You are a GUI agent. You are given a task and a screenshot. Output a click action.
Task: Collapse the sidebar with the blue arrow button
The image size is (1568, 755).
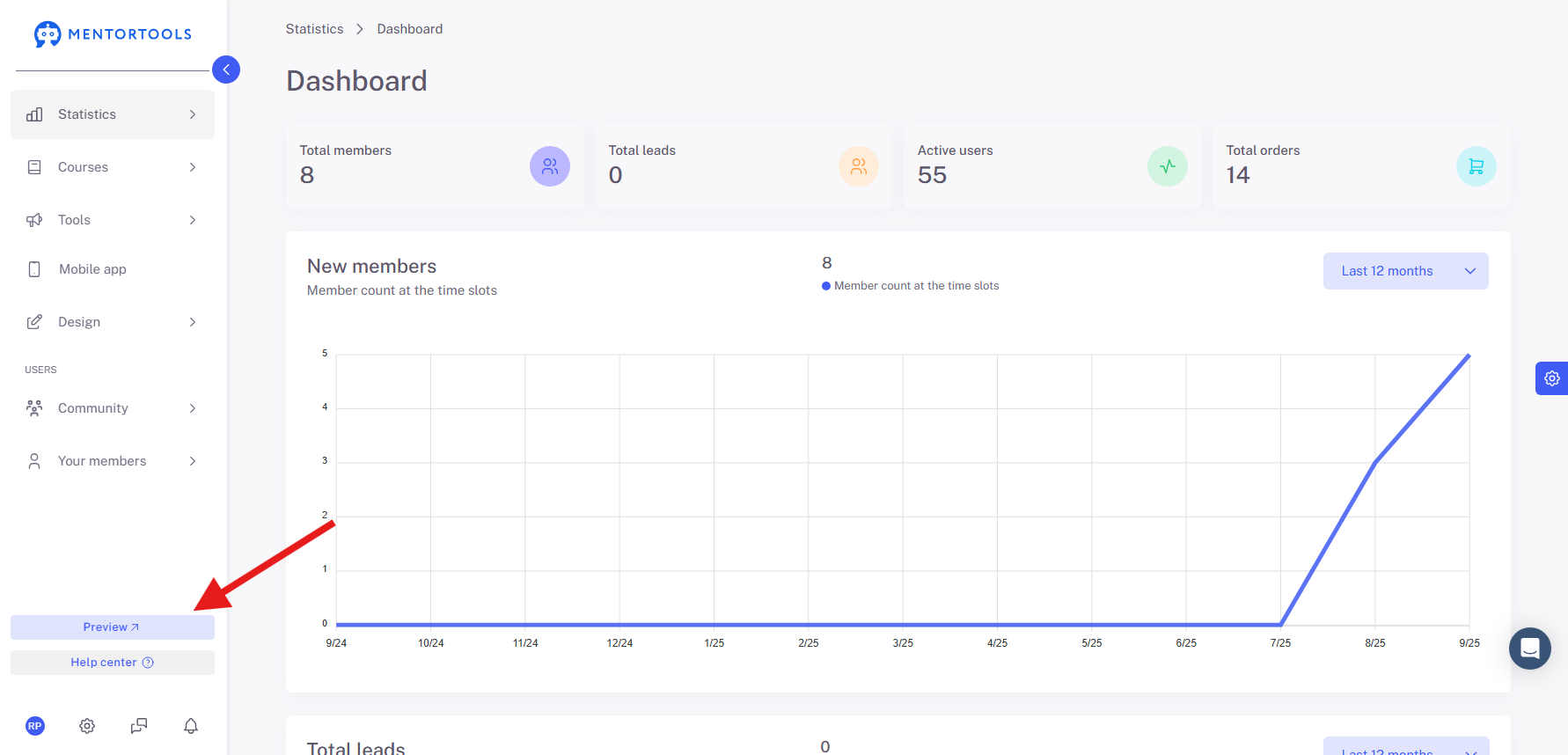(226, 70)
